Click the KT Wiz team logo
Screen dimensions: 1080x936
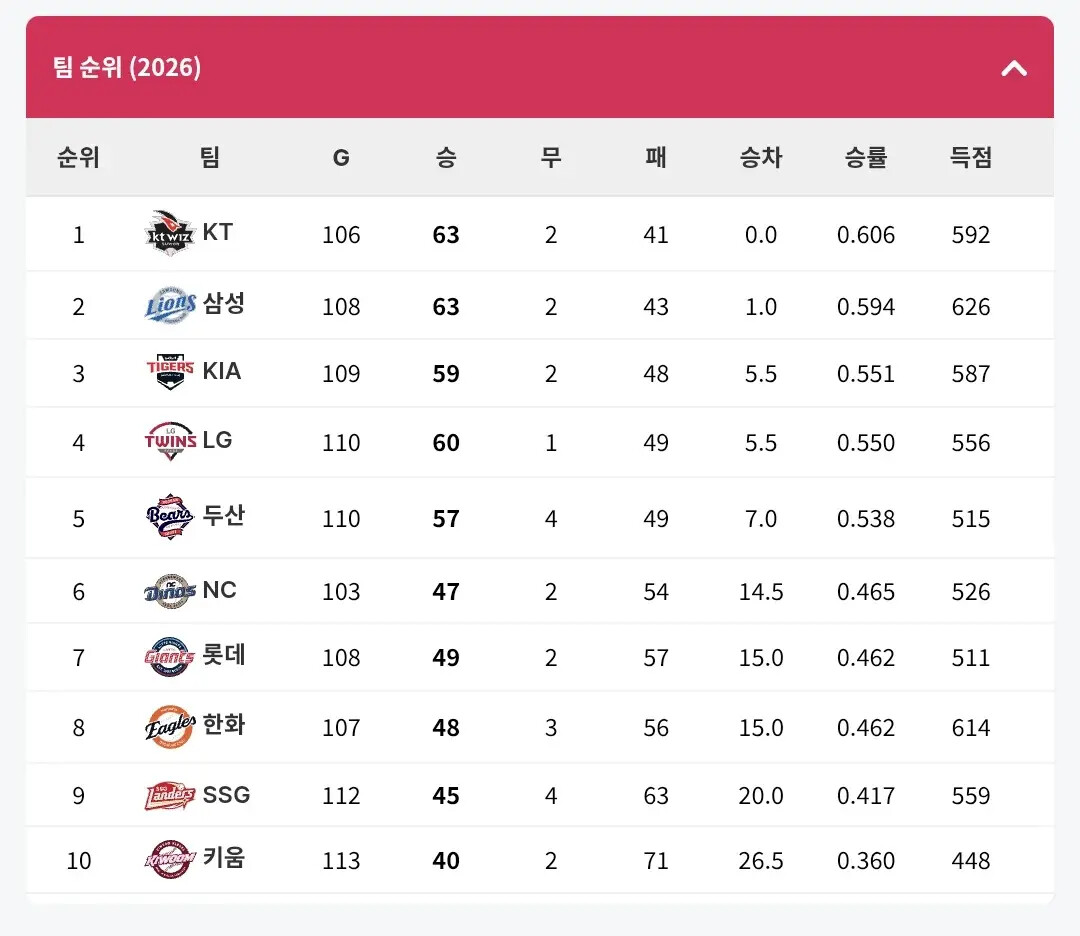170,233
